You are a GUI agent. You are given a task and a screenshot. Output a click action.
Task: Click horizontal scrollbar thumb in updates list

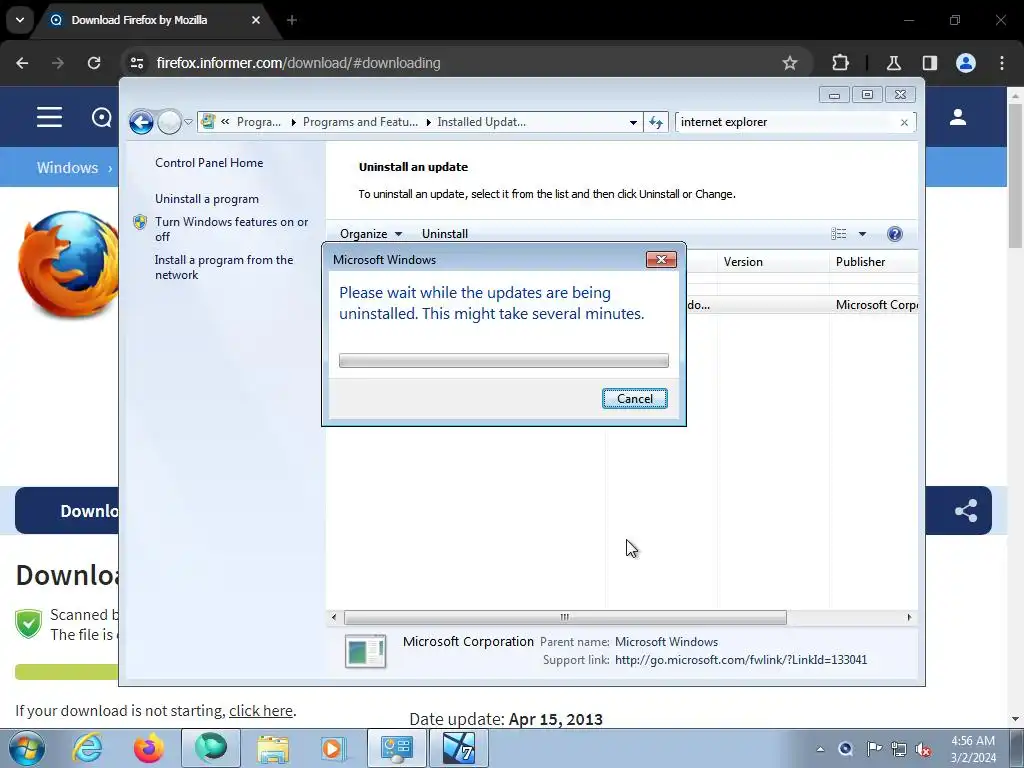point(565,617)
